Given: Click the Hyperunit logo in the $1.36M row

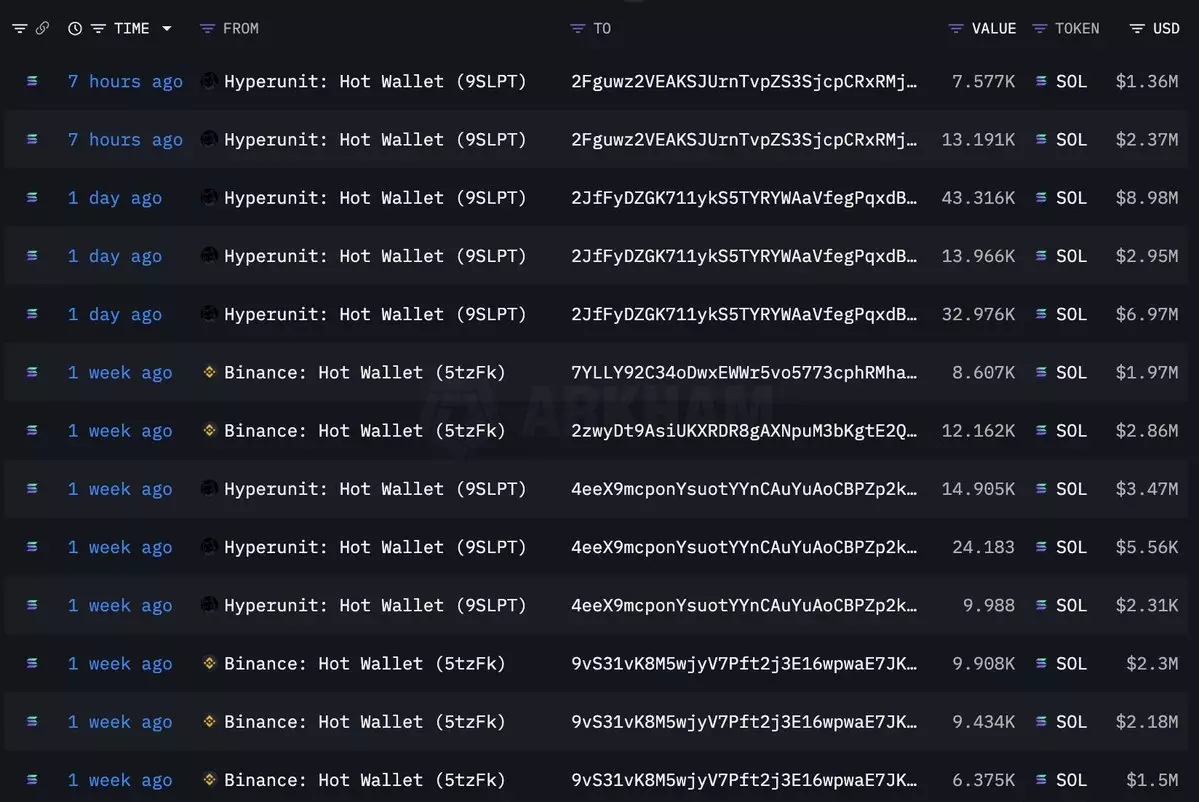Looking at the screenshot, I should pos(209,81).
